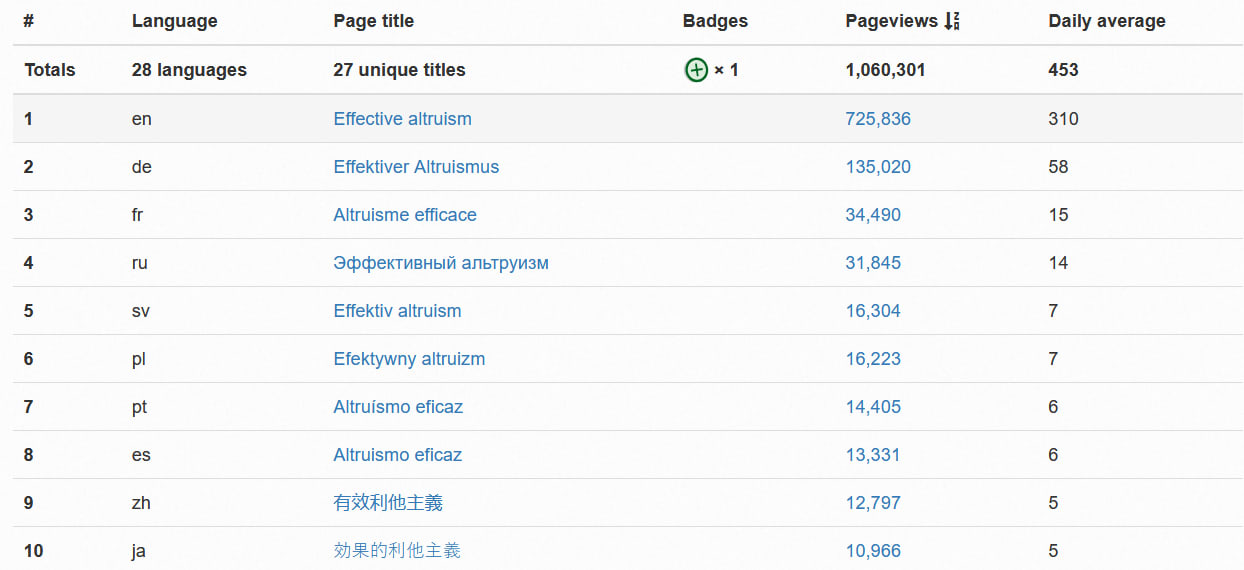Open the Altruisme efficace page link
The height and width of the screenshot is (570, 1244).
point(405,215)
